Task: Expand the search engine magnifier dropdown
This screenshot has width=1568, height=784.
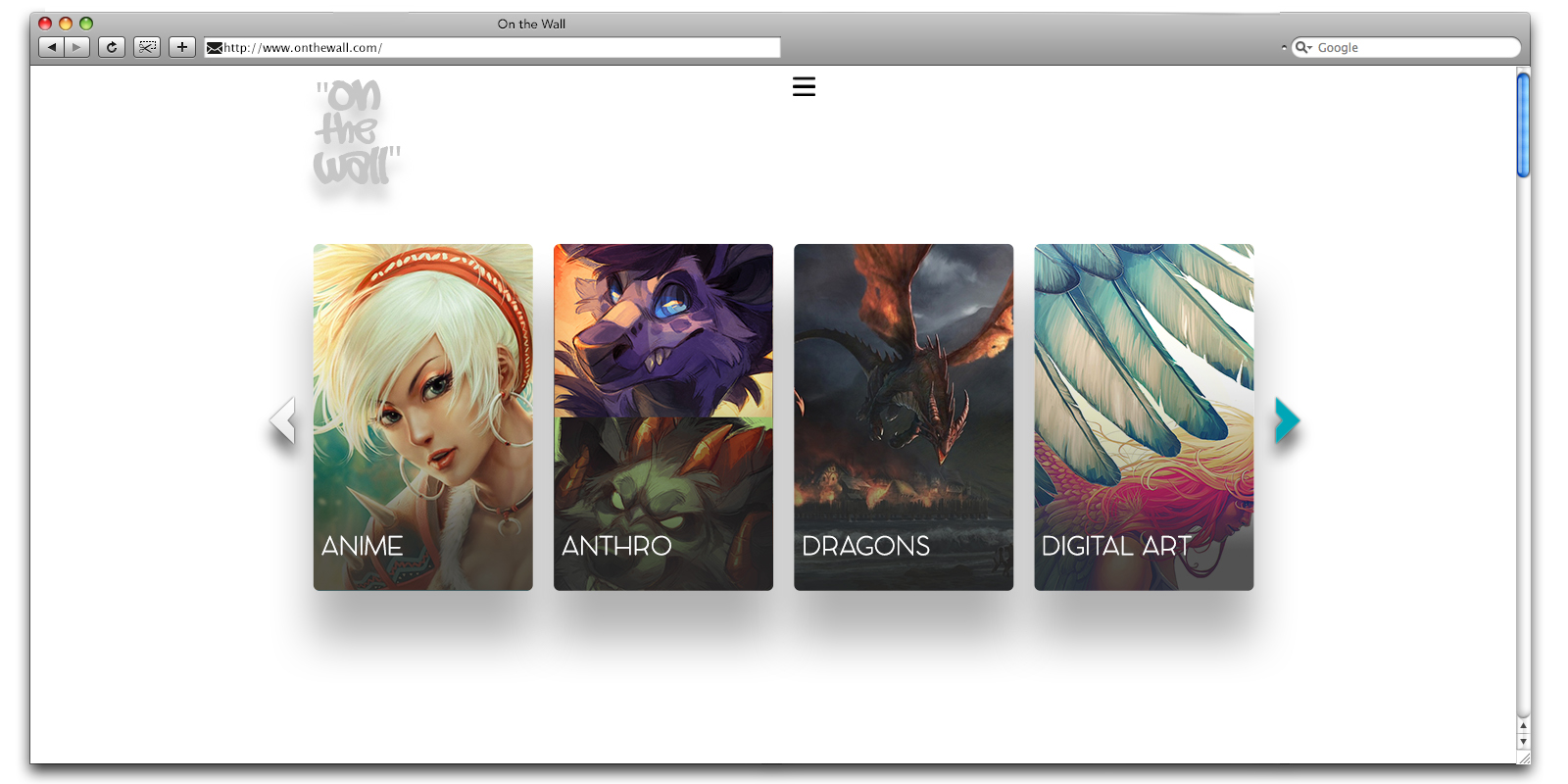Action: [x=1303, y=47]
